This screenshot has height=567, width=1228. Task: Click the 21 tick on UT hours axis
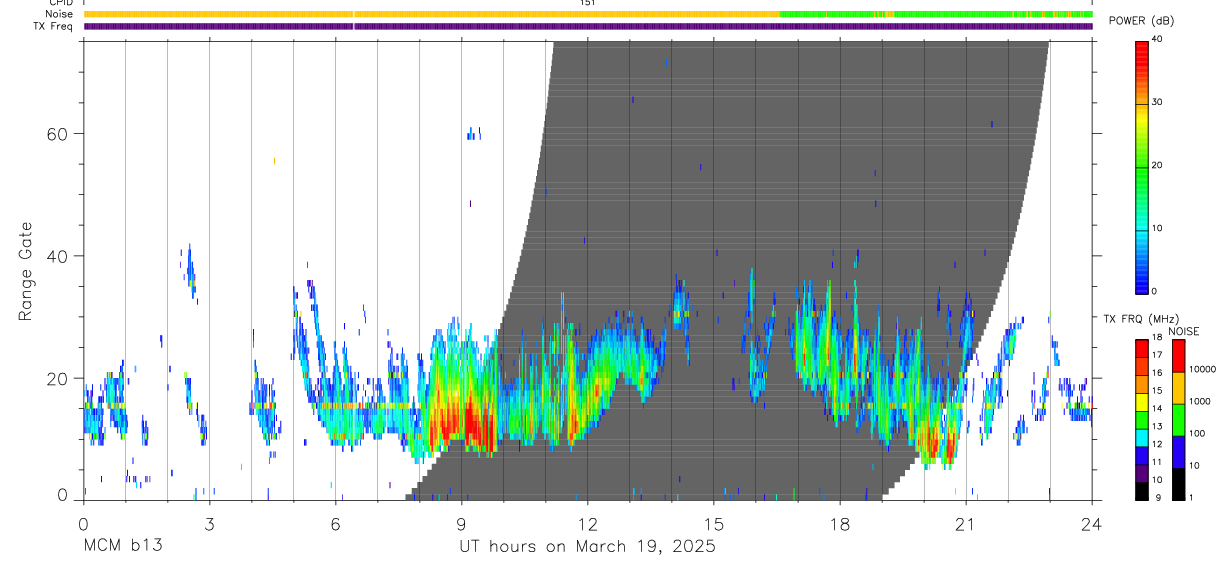pyautogui.click(x=965, y=523)
